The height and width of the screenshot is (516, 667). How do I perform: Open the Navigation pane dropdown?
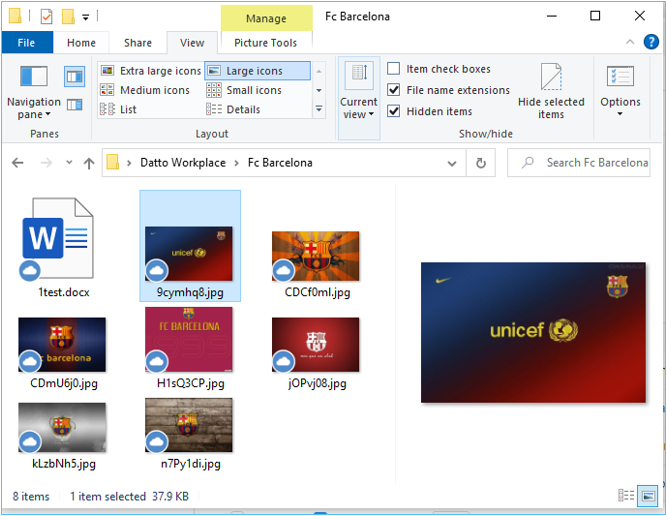tap(33, 108)
